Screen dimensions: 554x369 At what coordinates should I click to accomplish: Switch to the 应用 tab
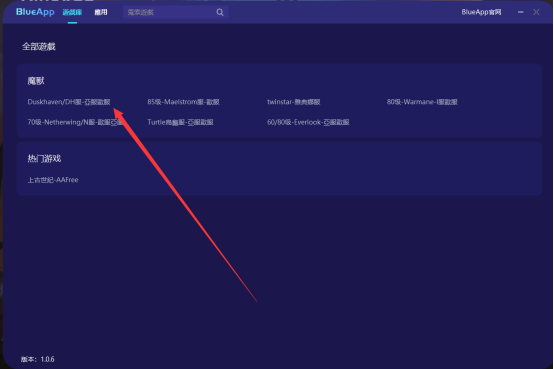(101, 12)
